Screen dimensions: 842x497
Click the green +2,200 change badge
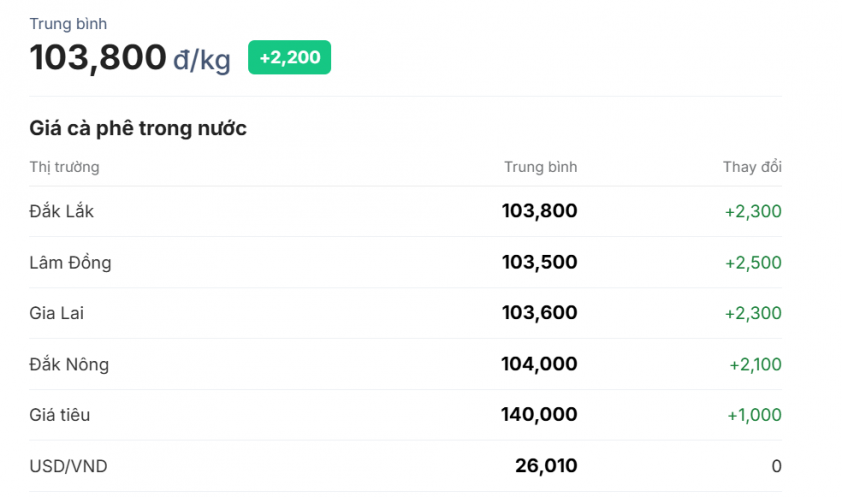point(289,58)
